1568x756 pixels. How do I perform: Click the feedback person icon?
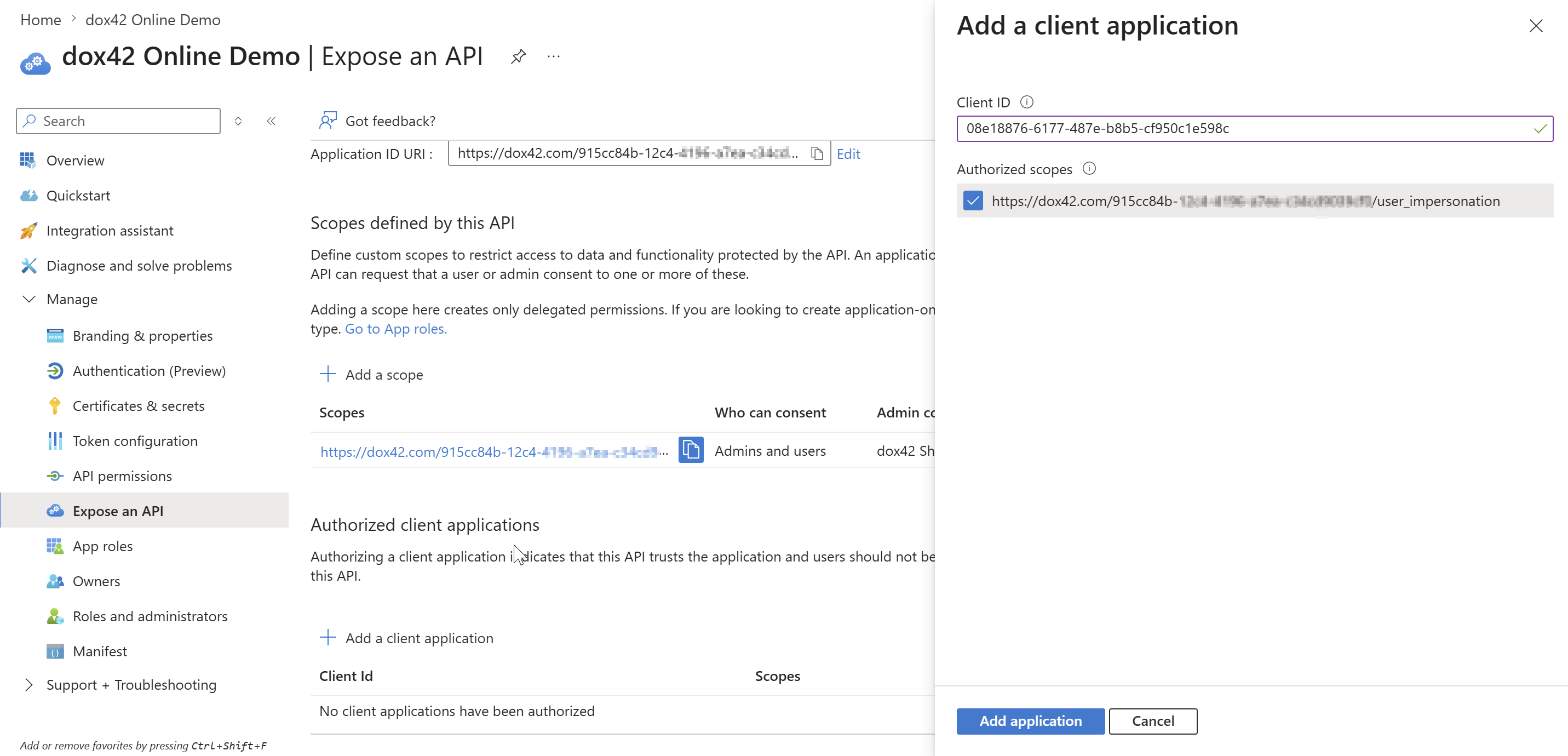(328, 121)
